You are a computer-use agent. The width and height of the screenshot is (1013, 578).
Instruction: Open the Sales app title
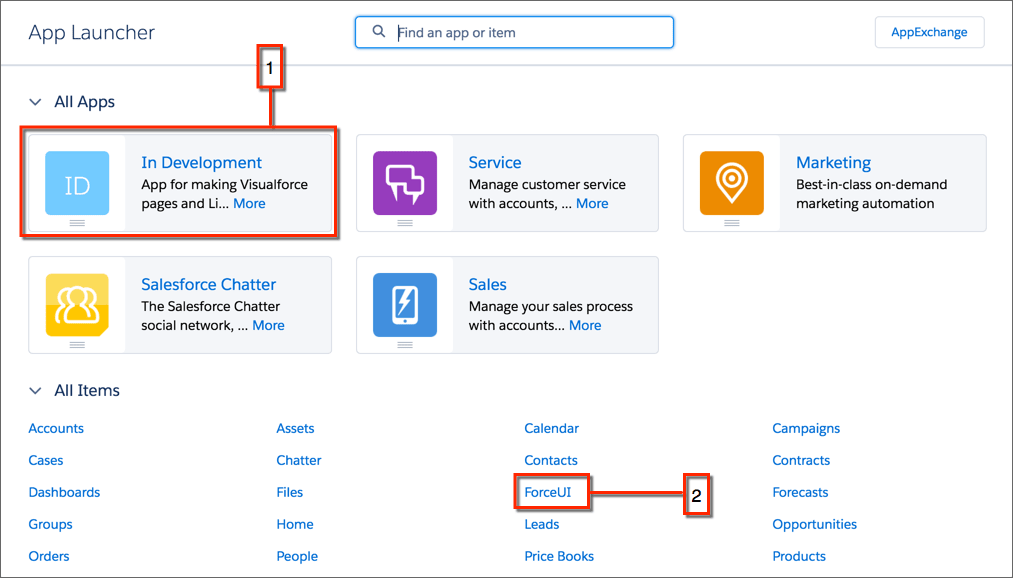[x=488, y=284]
